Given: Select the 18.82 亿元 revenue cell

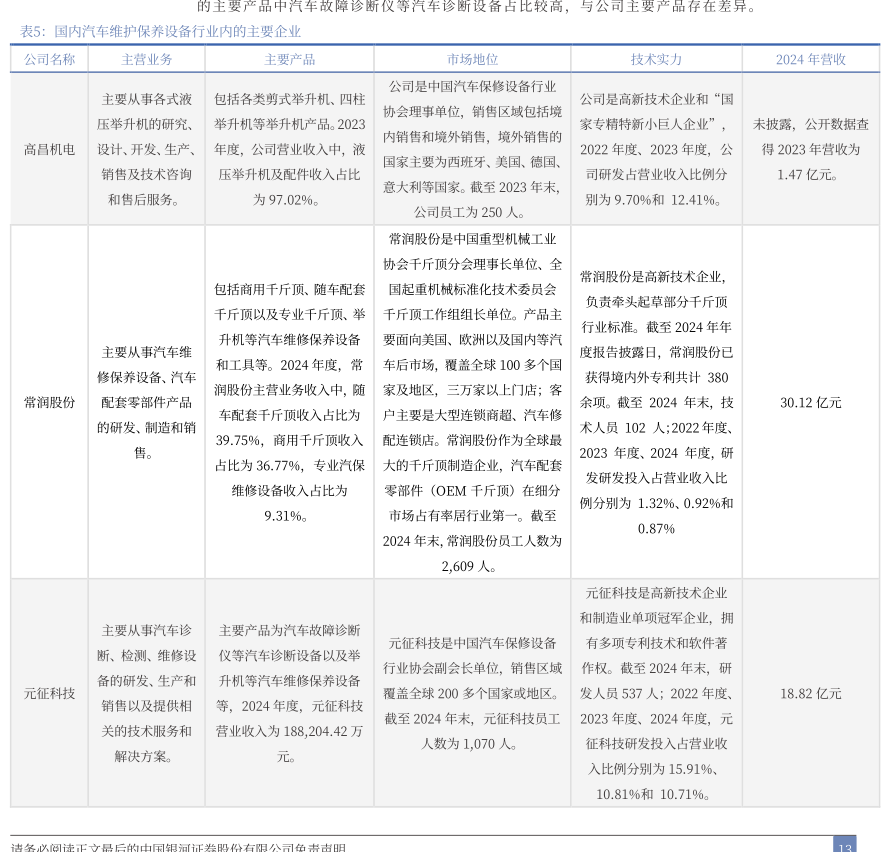Looking at the screenshot, I should [x=810, y=693].
